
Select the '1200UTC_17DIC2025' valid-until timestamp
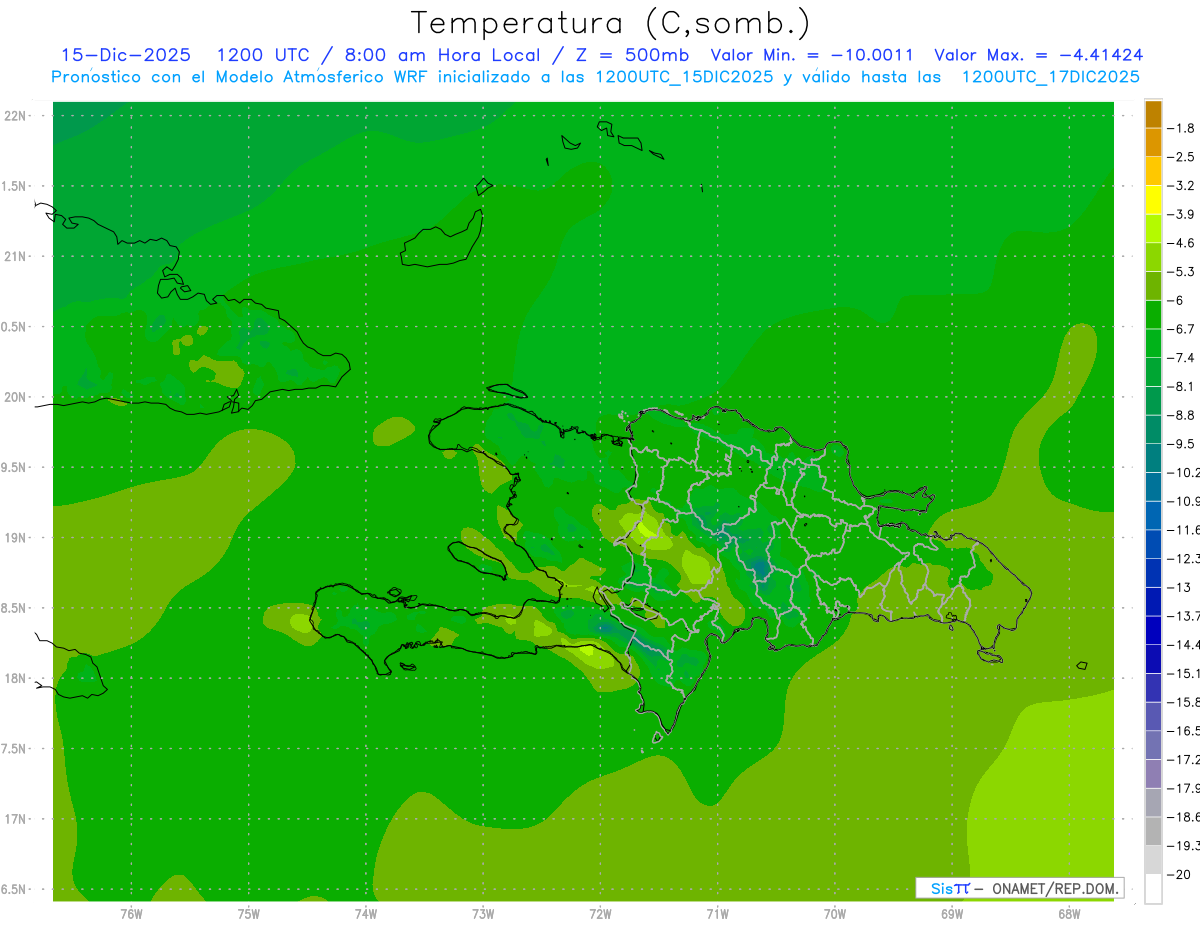click(1050, 77)
